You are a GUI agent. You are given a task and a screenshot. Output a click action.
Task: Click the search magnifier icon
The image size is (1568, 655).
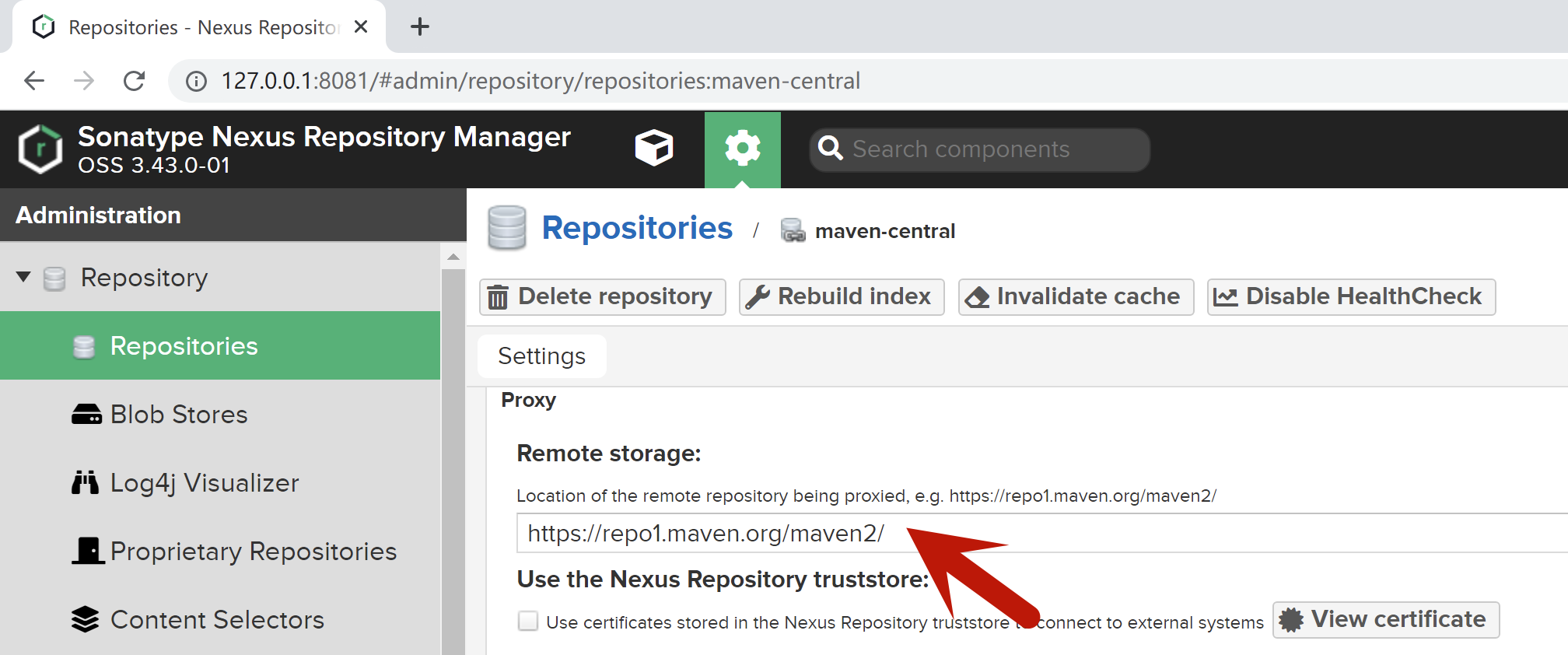[831, 149]
